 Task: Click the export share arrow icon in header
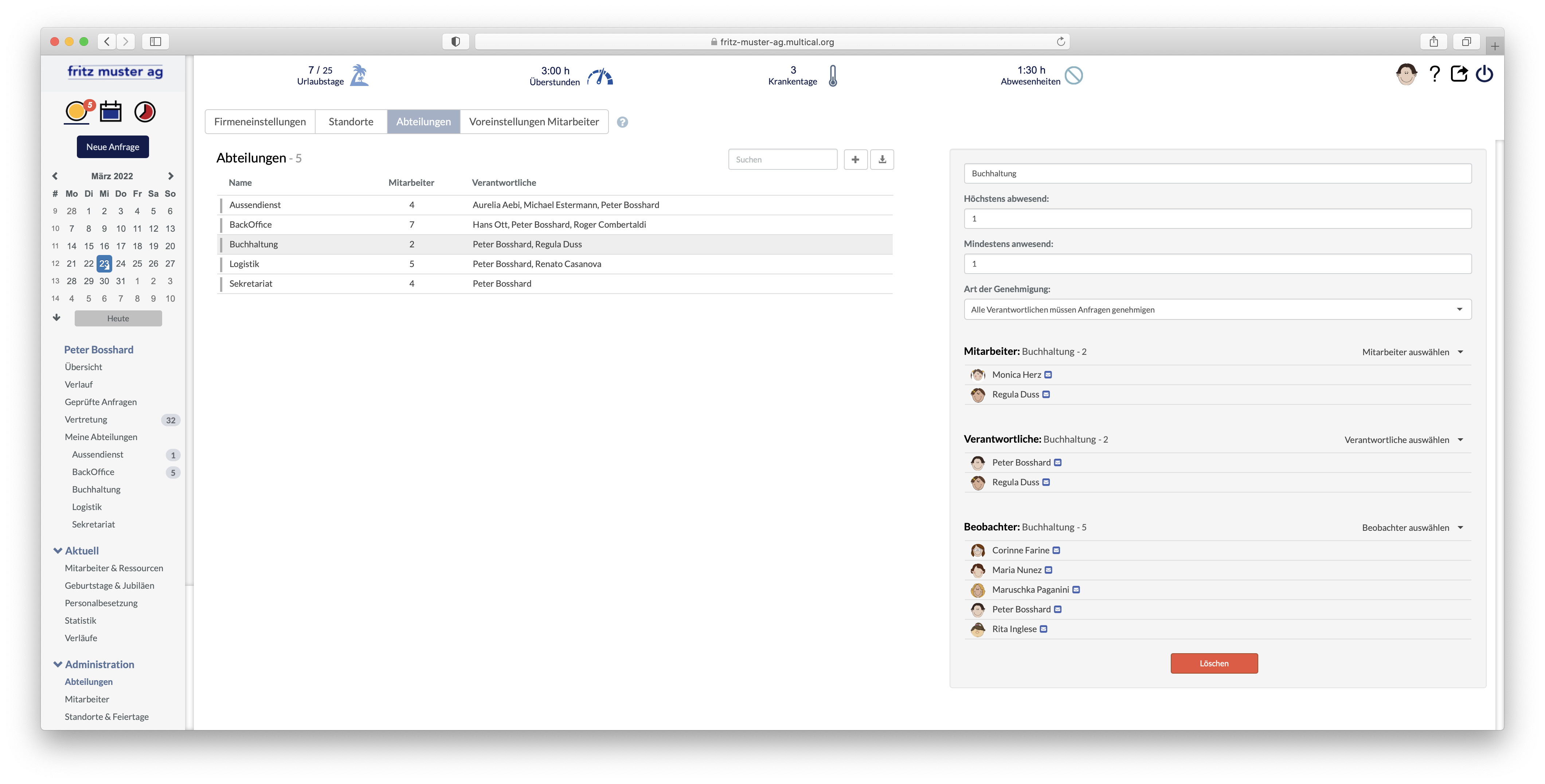tap(1459, 74)
